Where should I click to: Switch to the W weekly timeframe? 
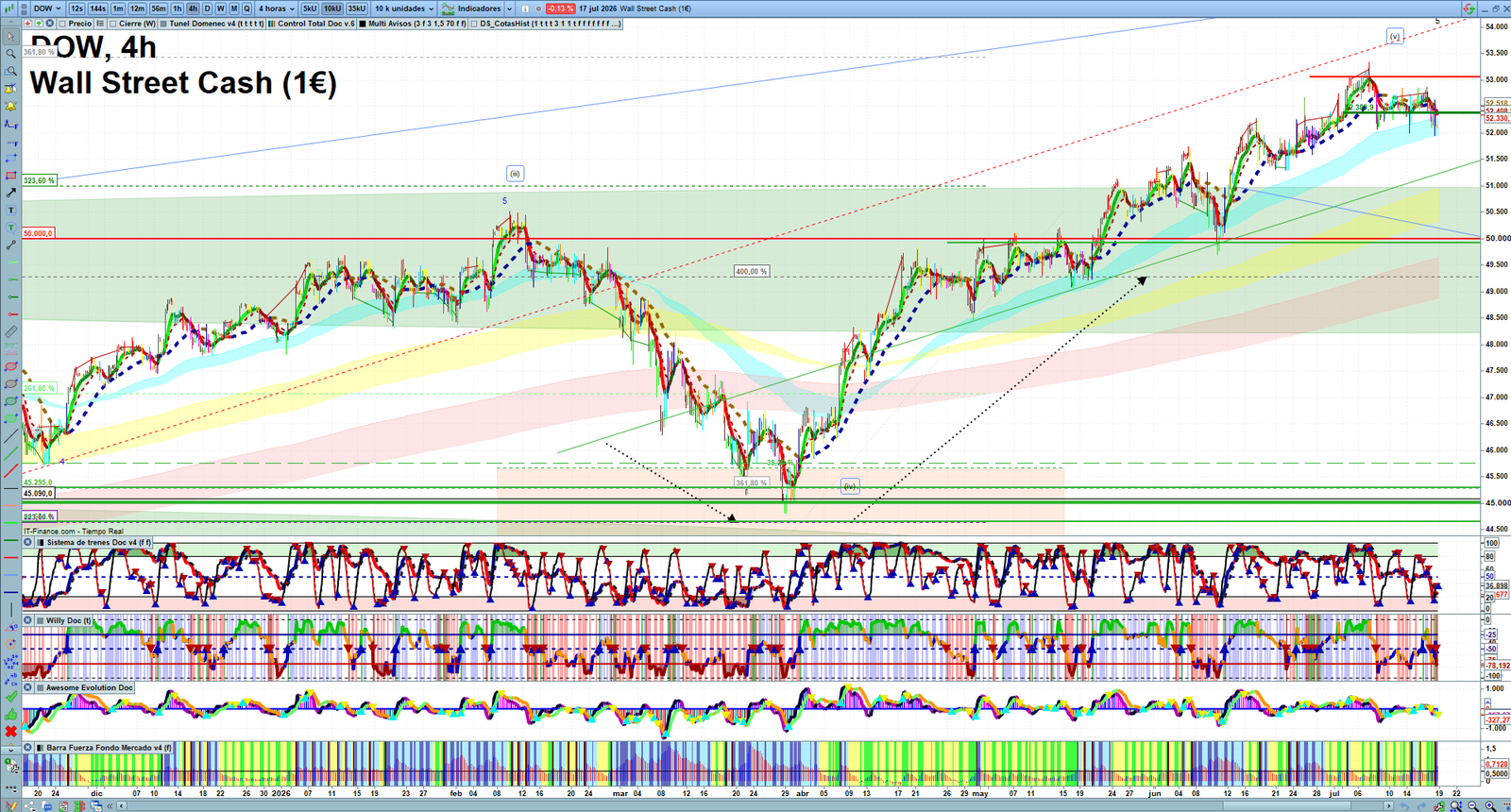click(x=221, y=8)
